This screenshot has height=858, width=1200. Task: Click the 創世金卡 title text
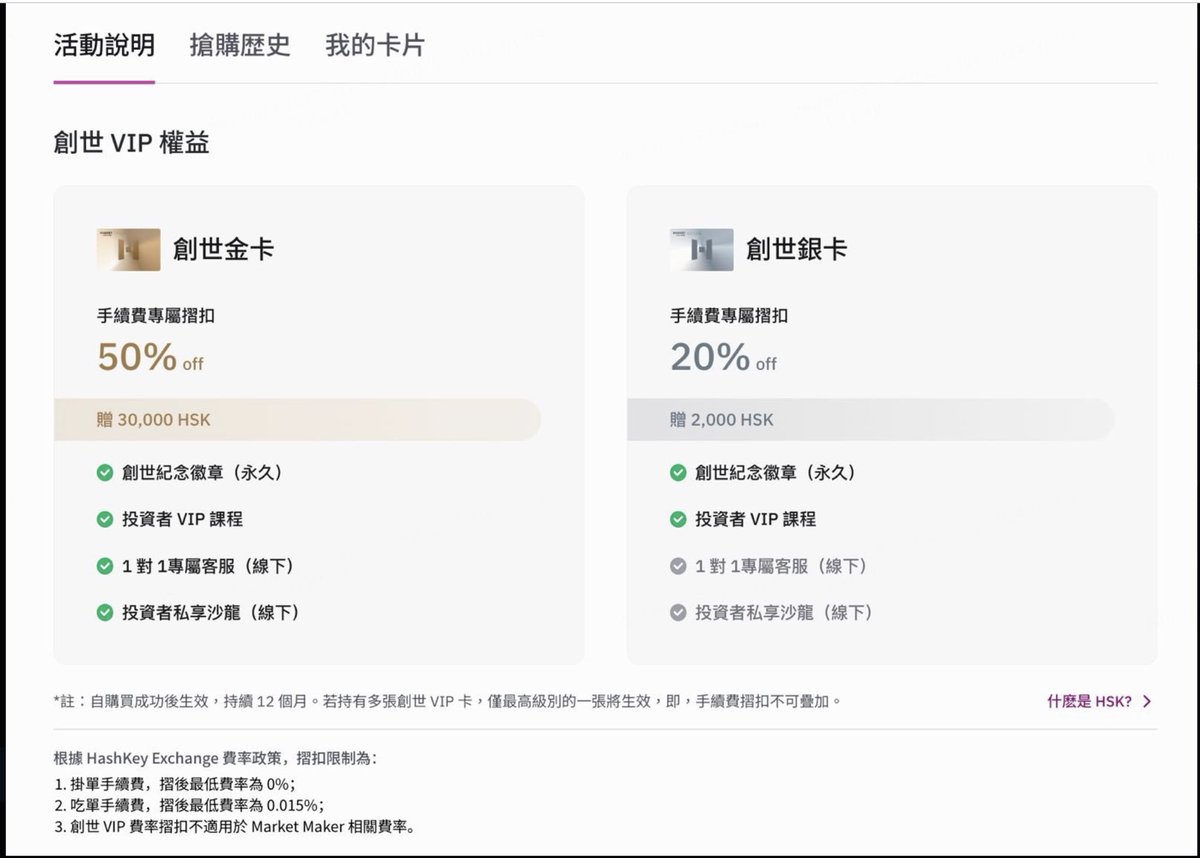(223, 250)
